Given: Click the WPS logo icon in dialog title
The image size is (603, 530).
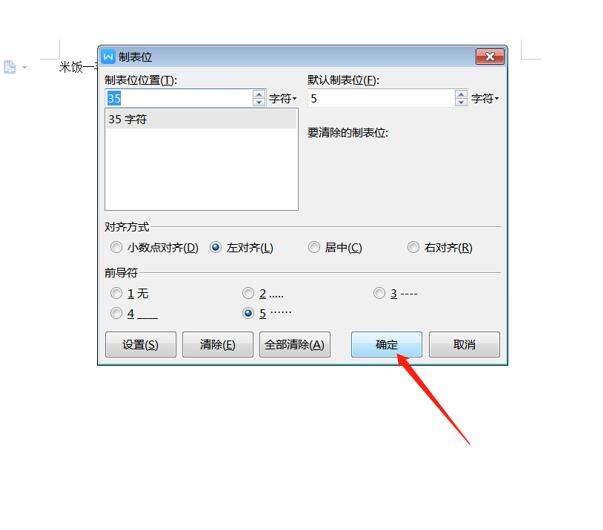Looking at the screenshot, I should pos(108,57).
